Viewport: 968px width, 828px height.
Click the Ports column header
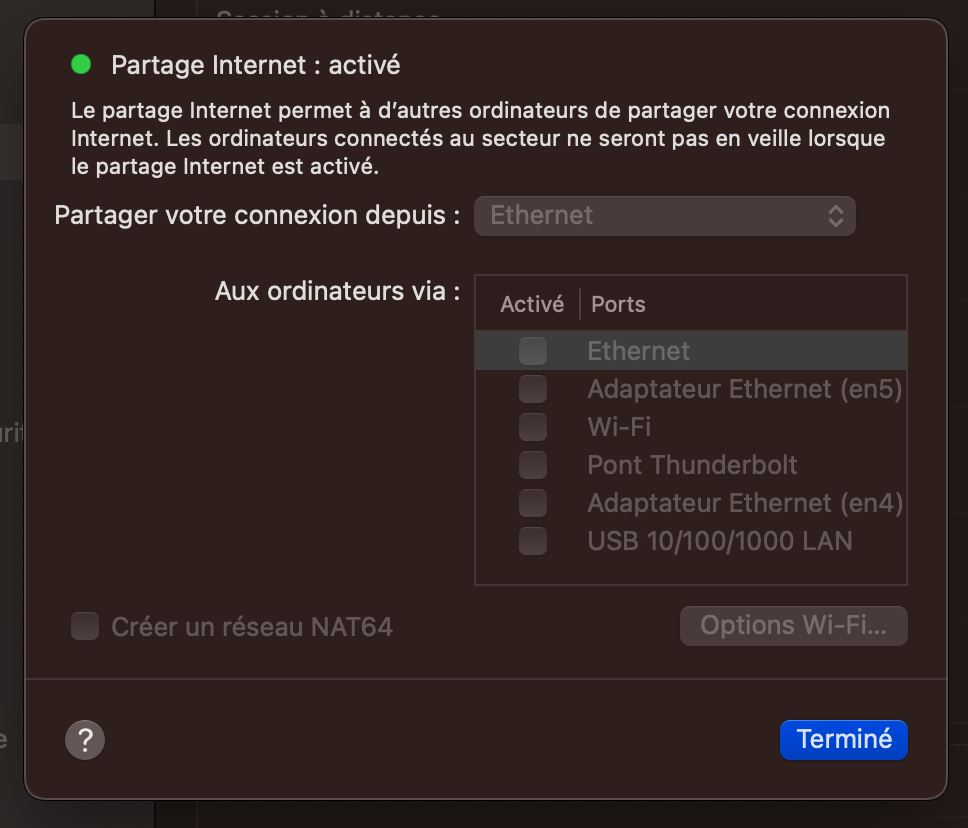click(x=618, y=304)
